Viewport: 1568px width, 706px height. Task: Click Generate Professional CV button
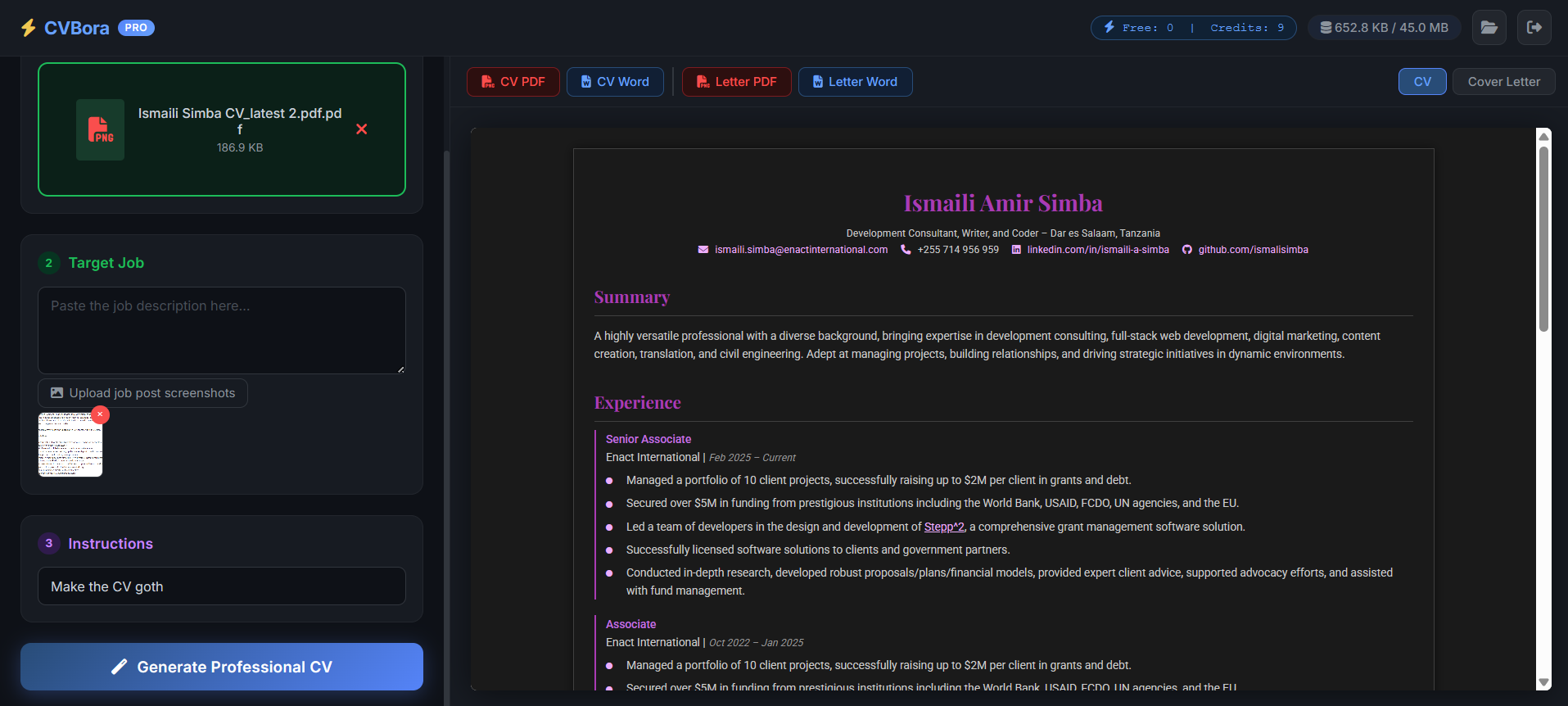coord(222,667)
